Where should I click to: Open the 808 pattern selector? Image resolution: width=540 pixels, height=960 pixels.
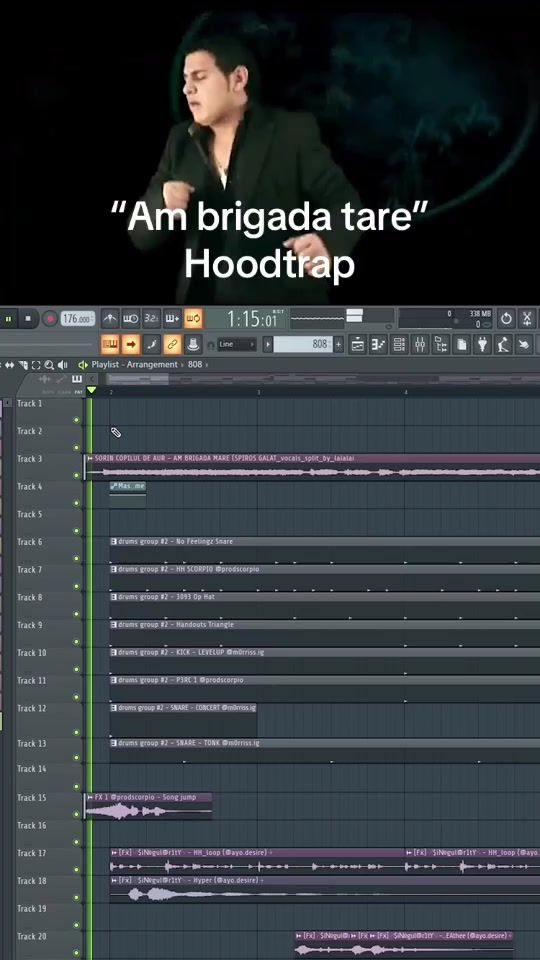pos(303,345)
